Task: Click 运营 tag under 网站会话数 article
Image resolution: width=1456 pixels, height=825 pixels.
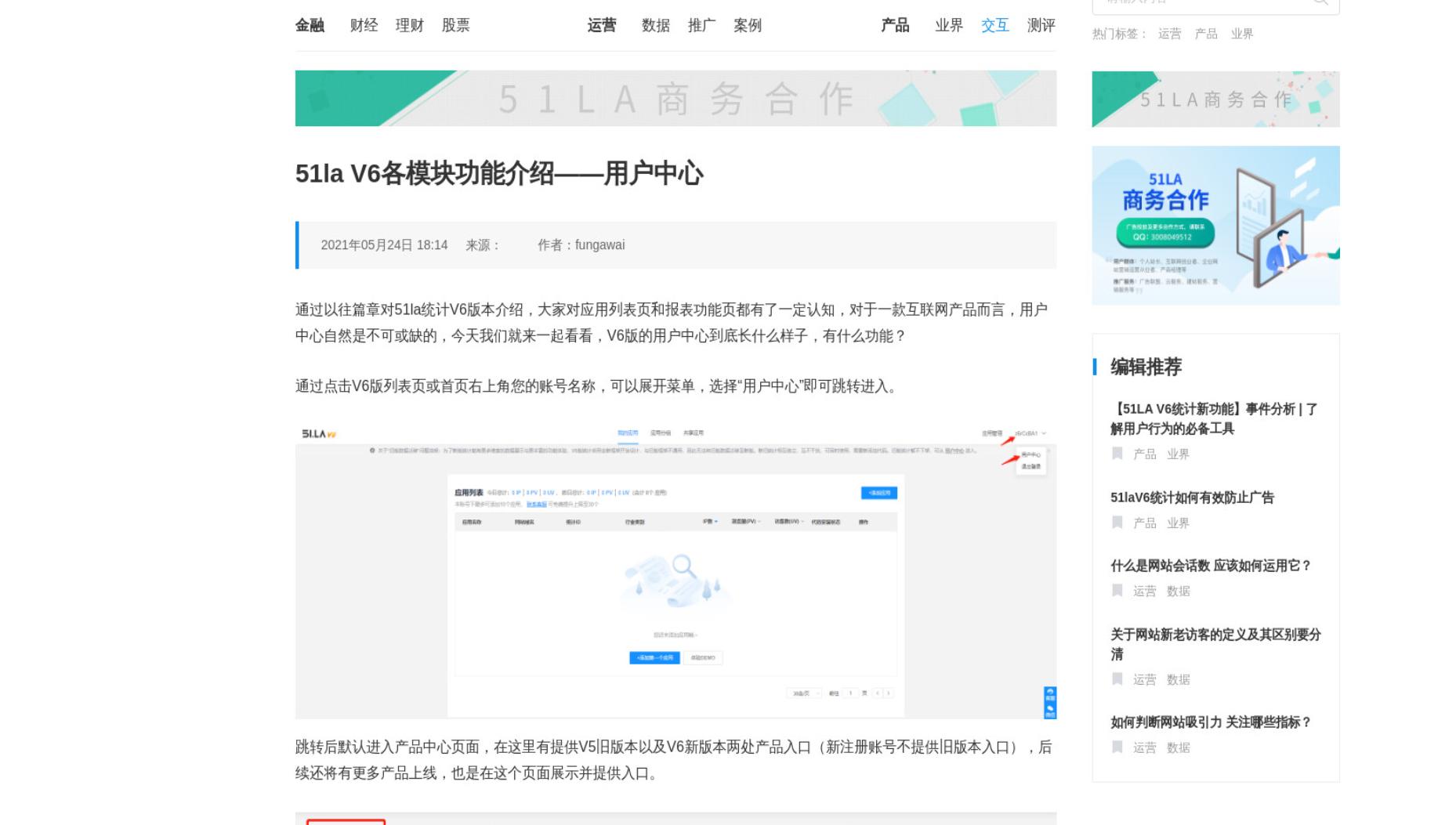Action: 1145,591
